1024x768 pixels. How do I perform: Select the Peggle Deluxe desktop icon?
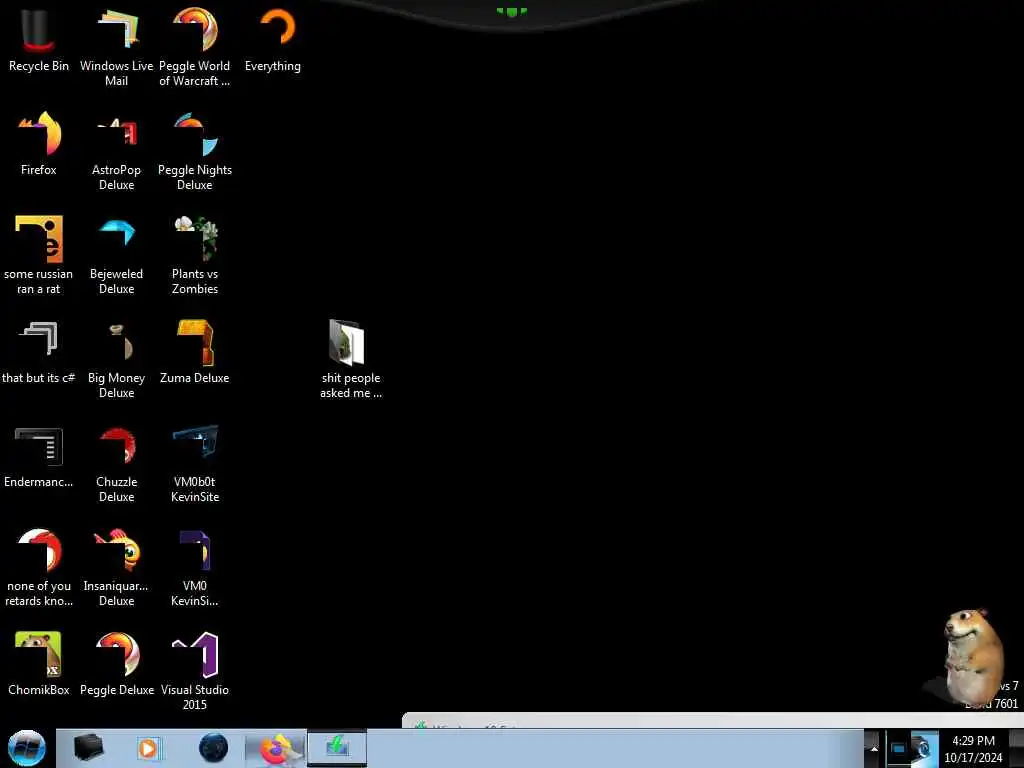point(116,664)
